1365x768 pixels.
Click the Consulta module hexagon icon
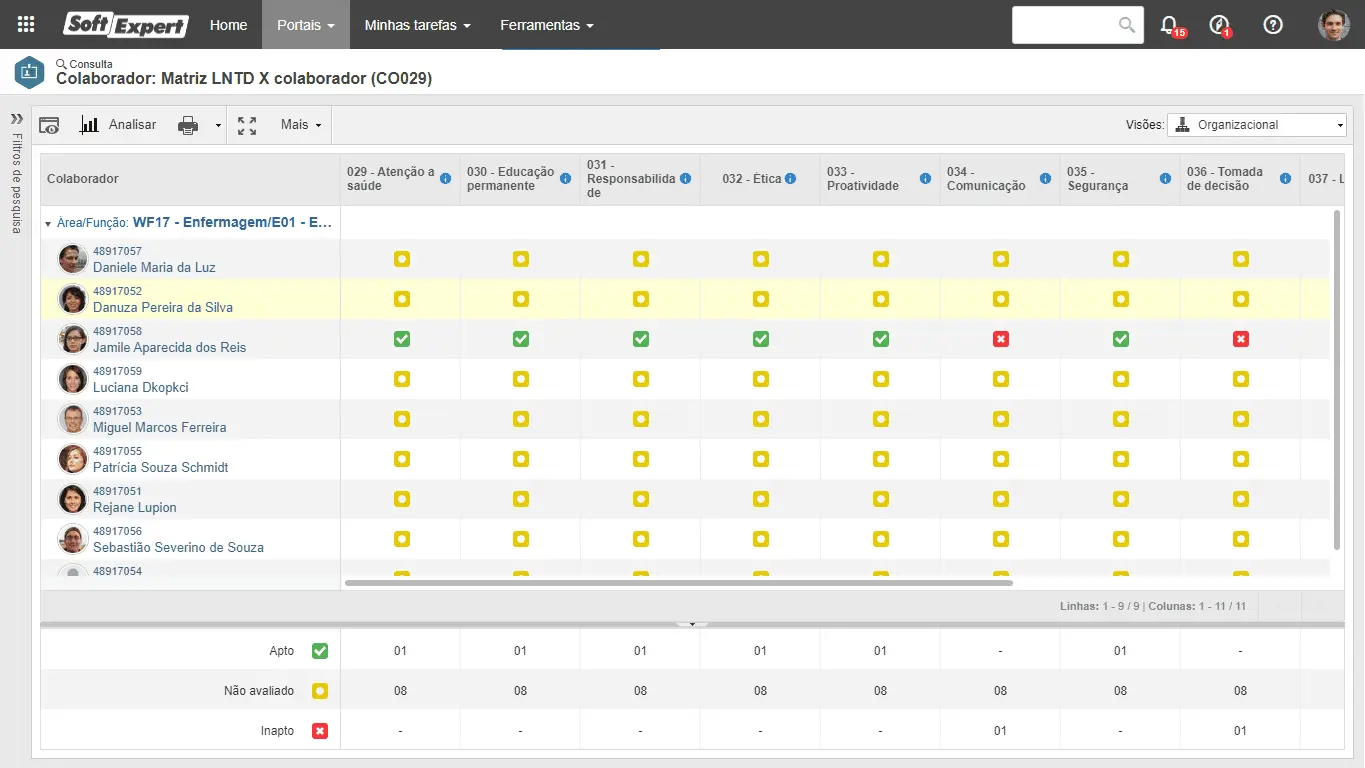tap(29, 72)
